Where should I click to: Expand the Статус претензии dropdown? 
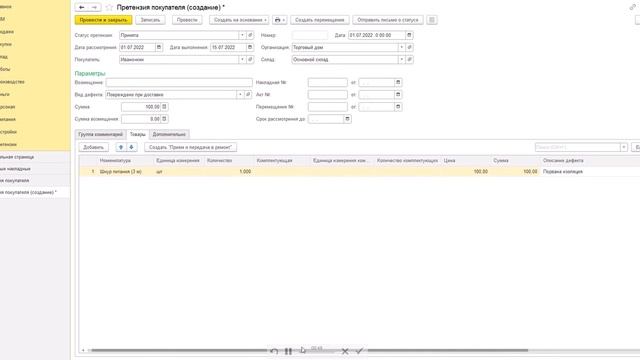242,35
